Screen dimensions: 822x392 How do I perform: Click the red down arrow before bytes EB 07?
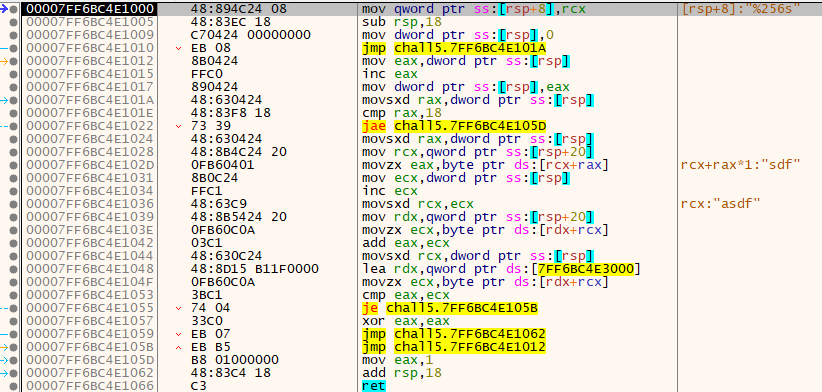[x=179, y=334]
